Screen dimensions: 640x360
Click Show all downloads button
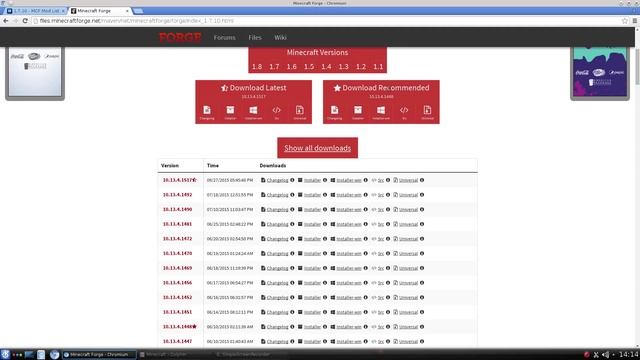pos(318,148)
